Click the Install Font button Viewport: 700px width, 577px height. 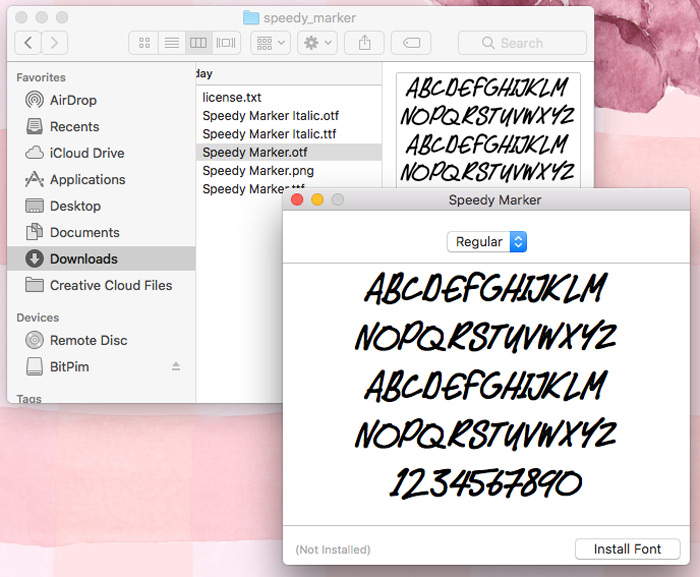pos(627,549)
